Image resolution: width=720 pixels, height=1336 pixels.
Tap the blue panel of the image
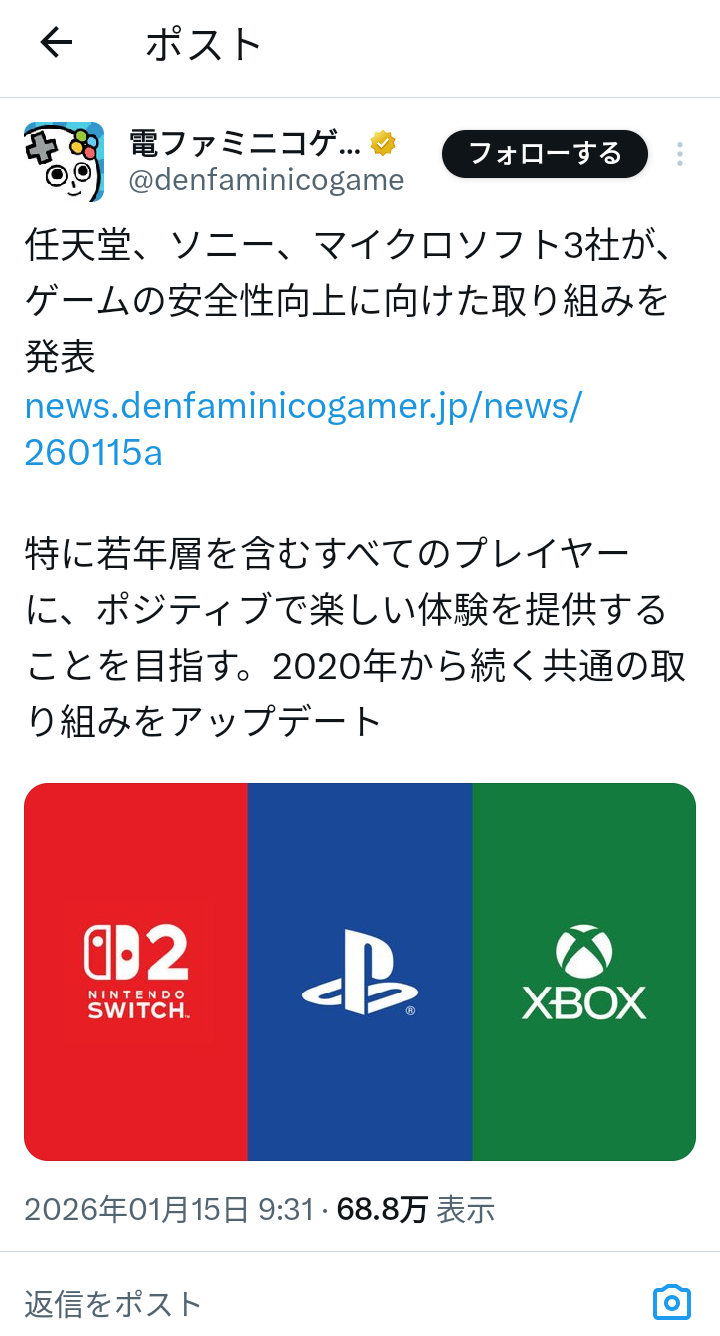pos(360,972)
